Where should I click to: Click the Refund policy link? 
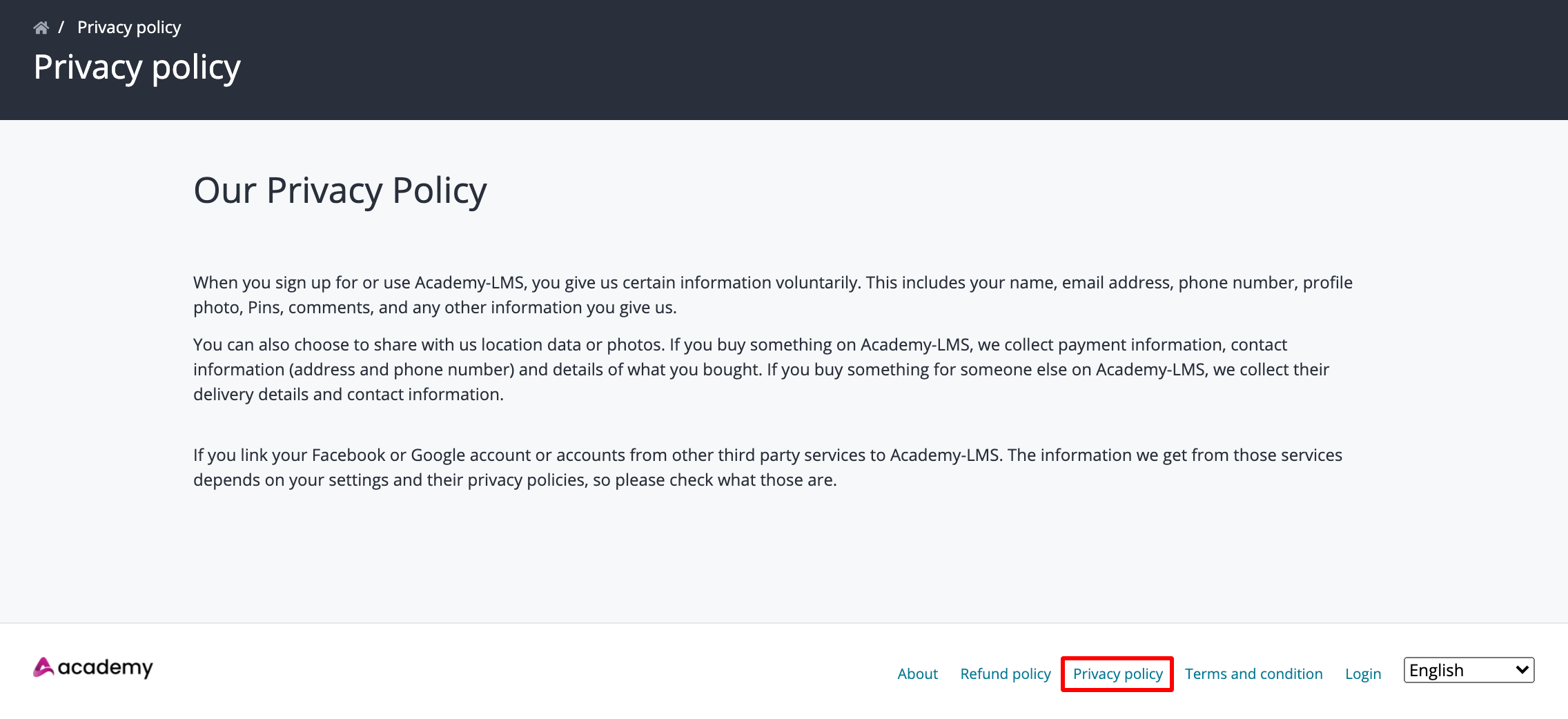tap(1005, 673)
